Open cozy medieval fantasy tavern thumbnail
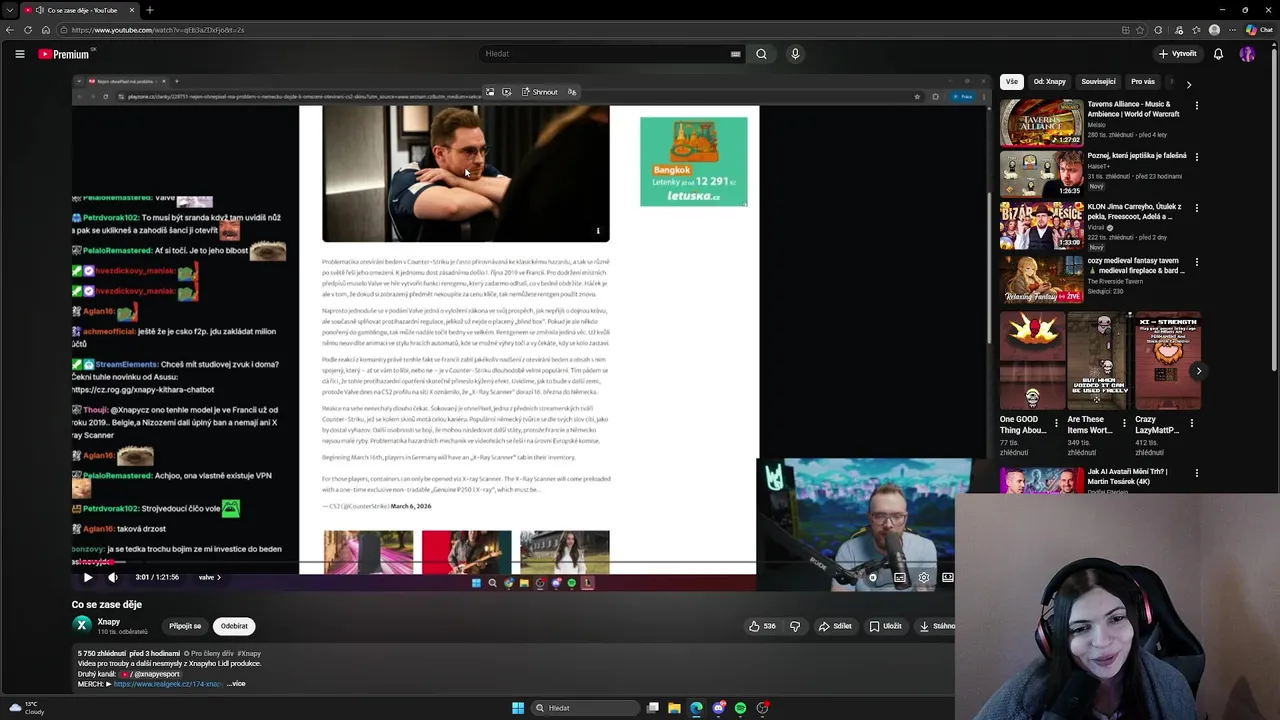The height and width of the screenshot is (720, 1280). tap(1041, 279)
